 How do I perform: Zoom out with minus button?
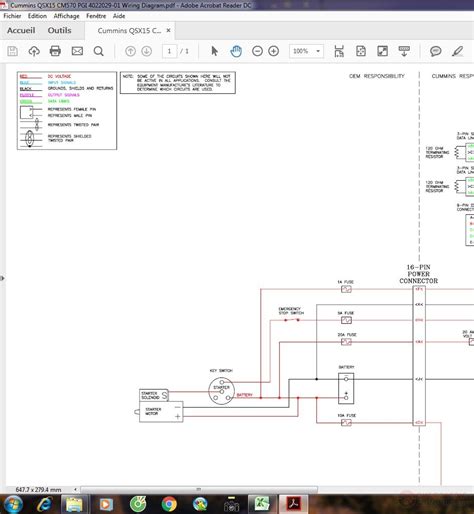pos(257,51)
